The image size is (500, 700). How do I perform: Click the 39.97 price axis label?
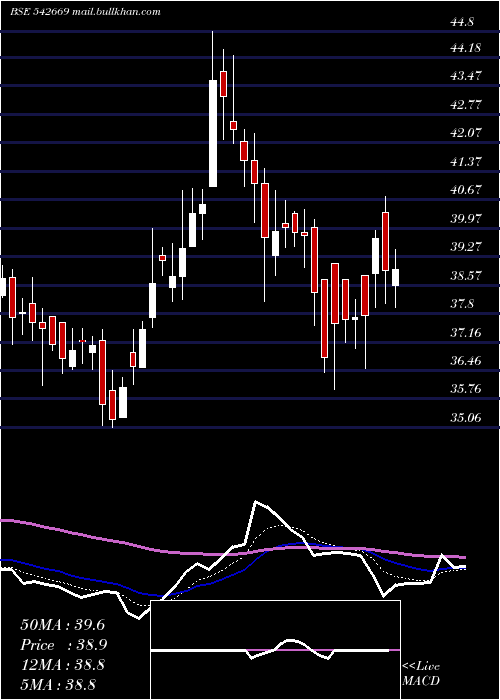tap(466, 219)
